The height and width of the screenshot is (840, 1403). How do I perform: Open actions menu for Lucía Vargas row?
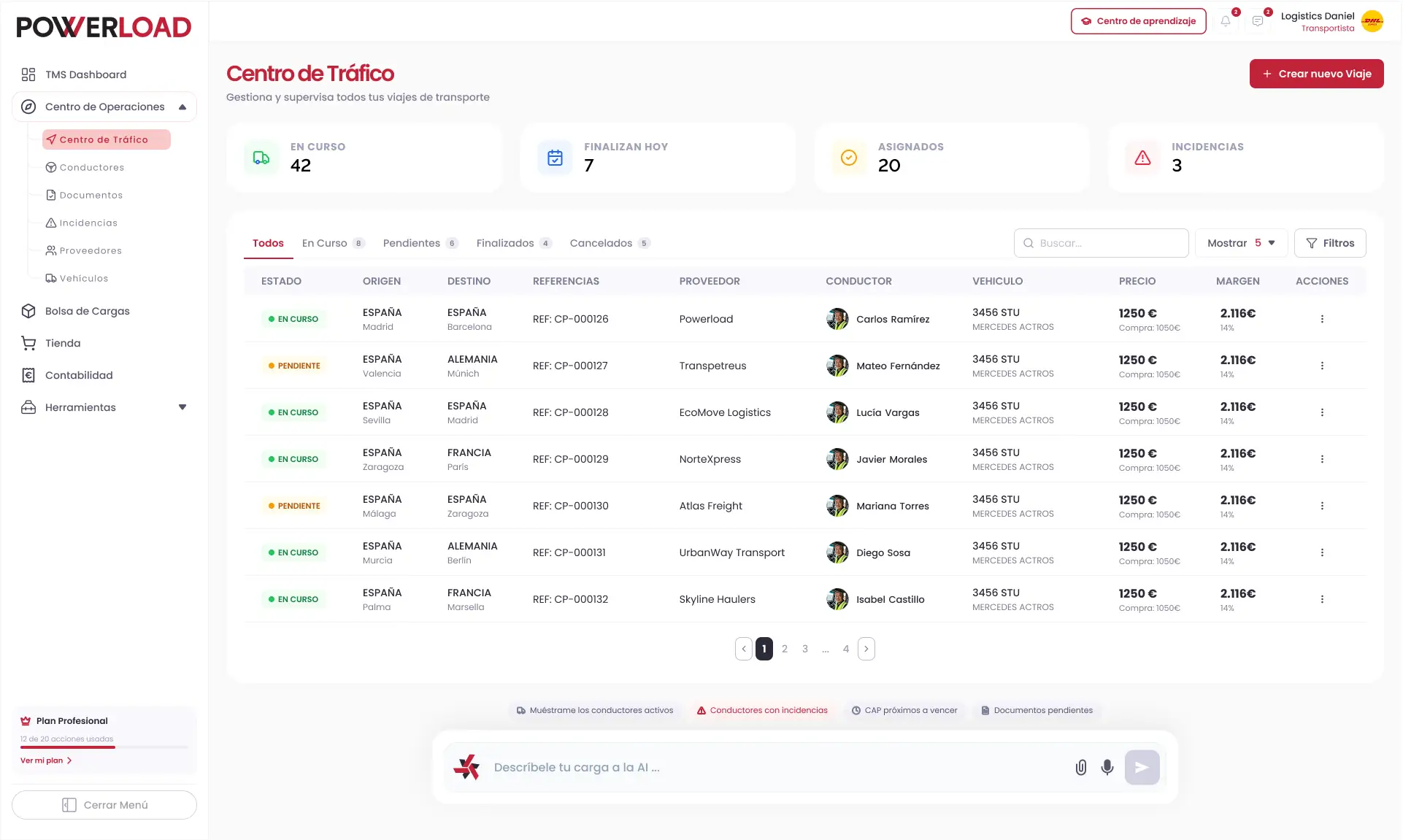point(1322,412)
